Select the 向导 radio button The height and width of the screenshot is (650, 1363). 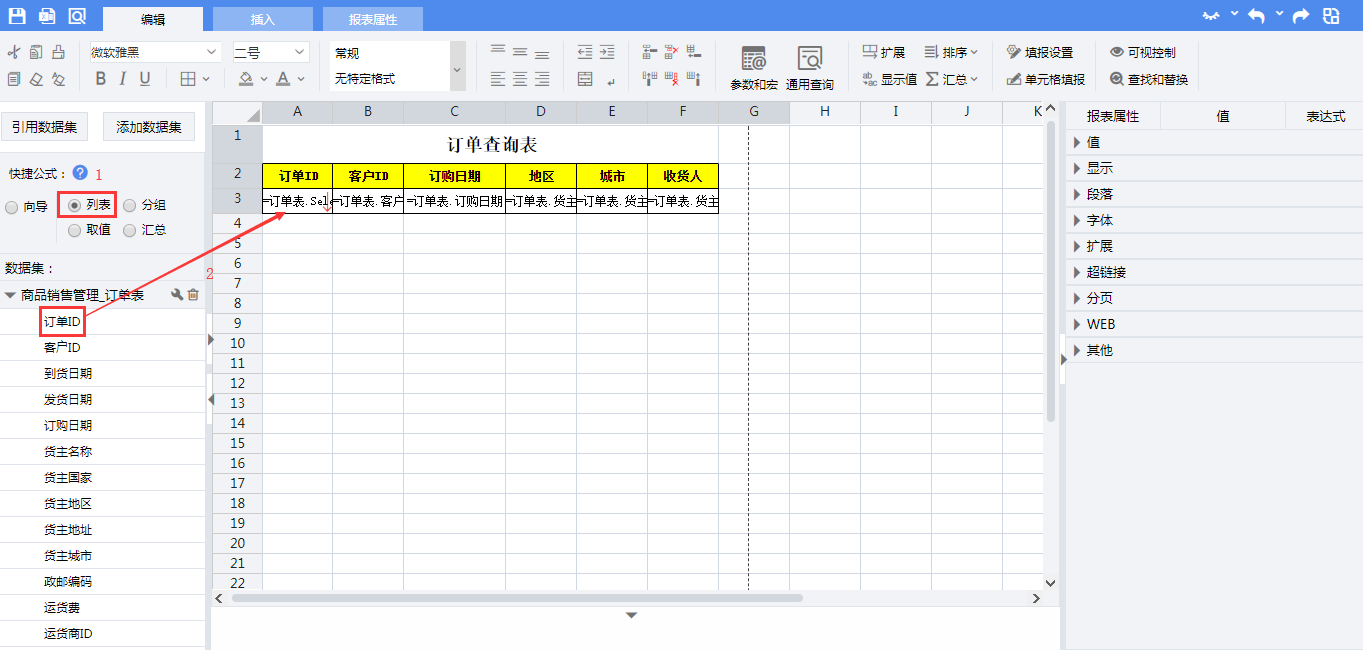tap(12, 207)
